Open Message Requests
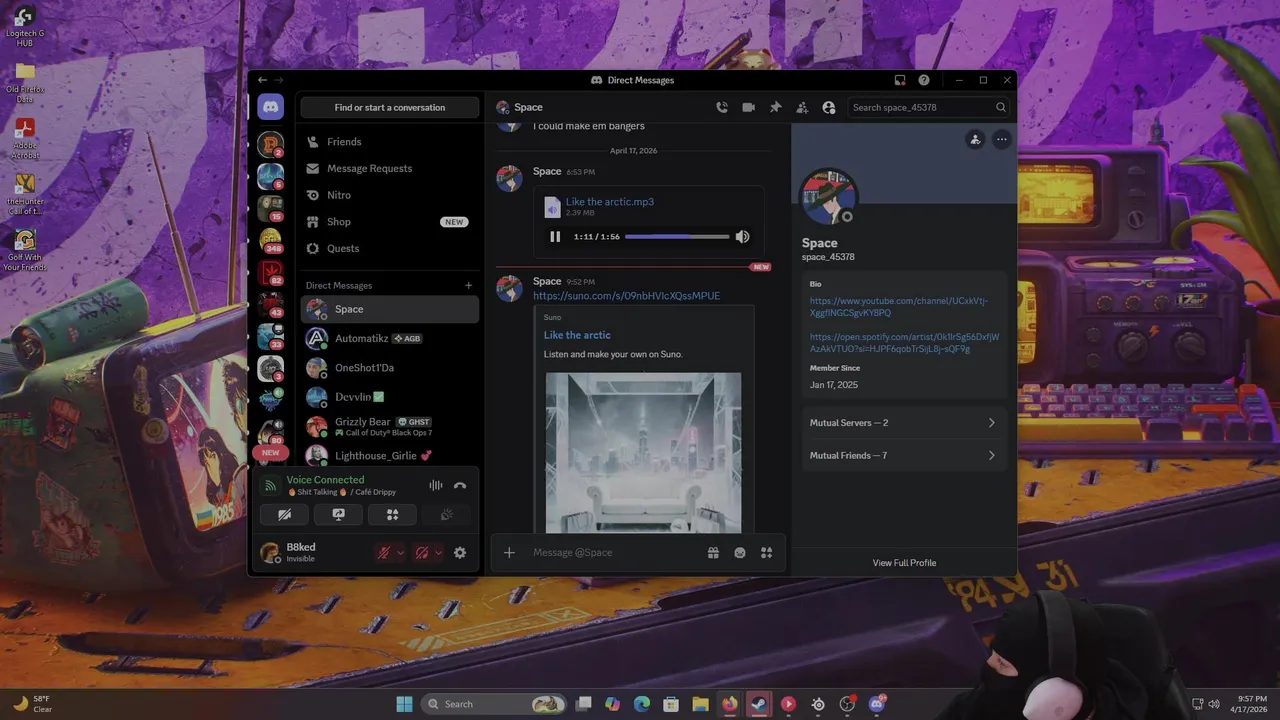The image size is (1280, 720). click(389, 168)
